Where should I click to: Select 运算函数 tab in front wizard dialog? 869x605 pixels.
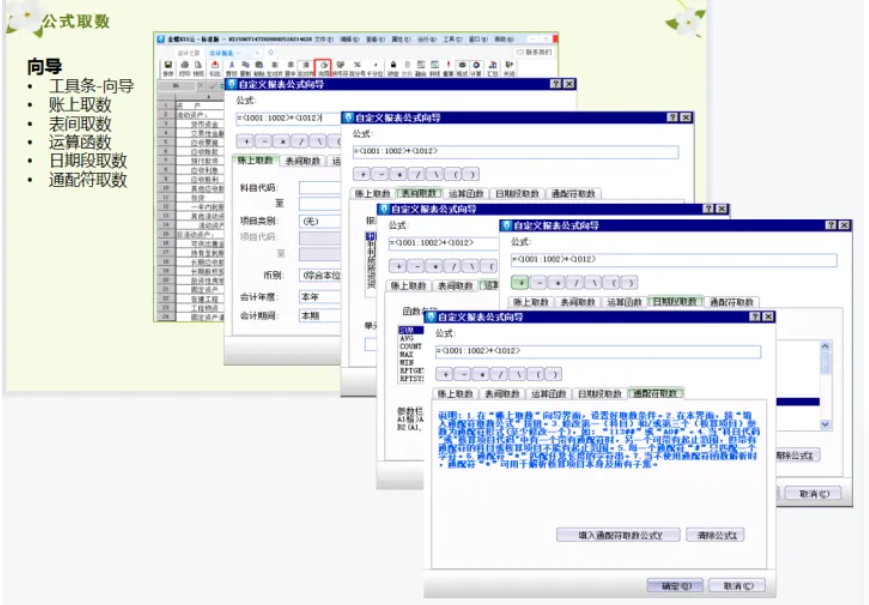[x=548, y=393]
